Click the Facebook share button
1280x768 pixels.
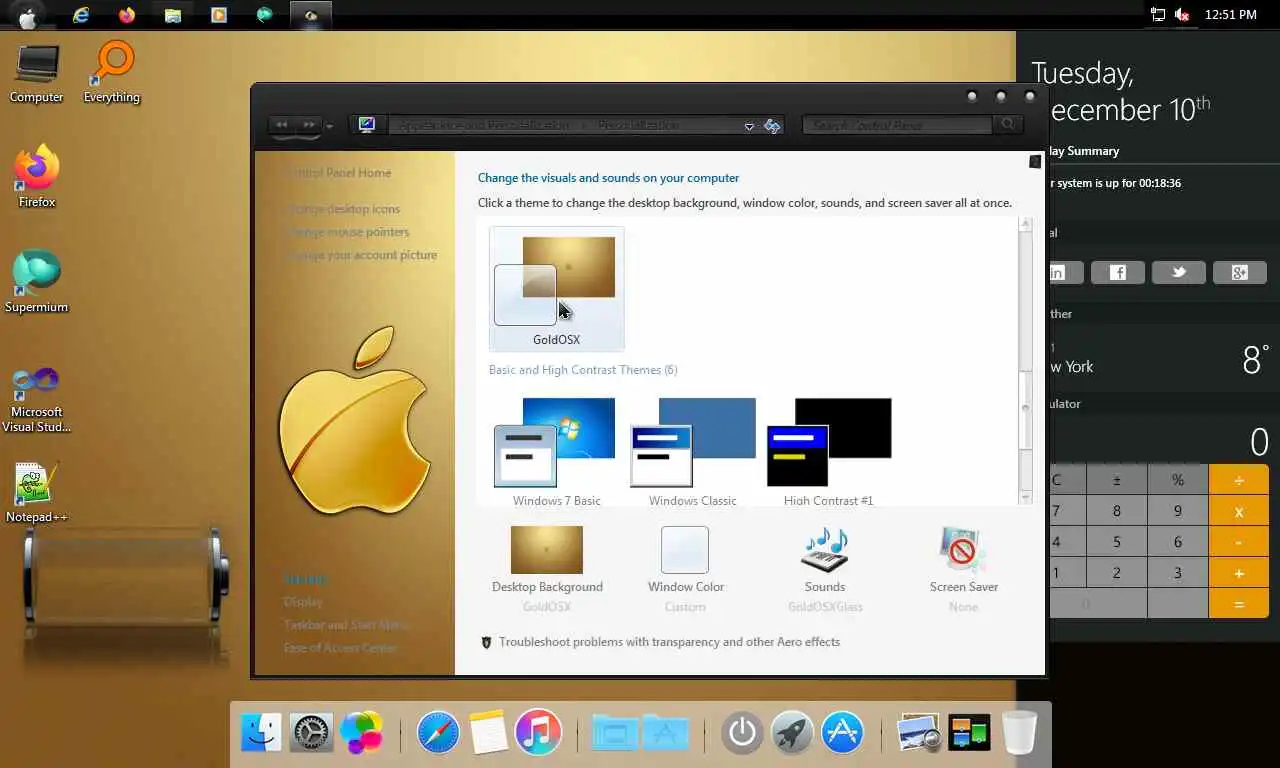click(1118, 272)
